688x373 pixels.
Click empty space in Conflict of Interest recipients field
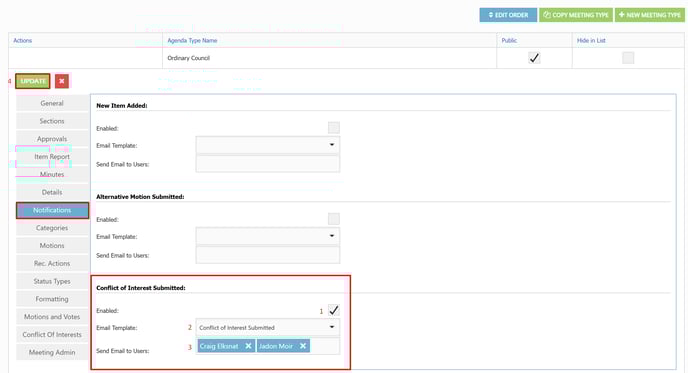pos(325,346)
